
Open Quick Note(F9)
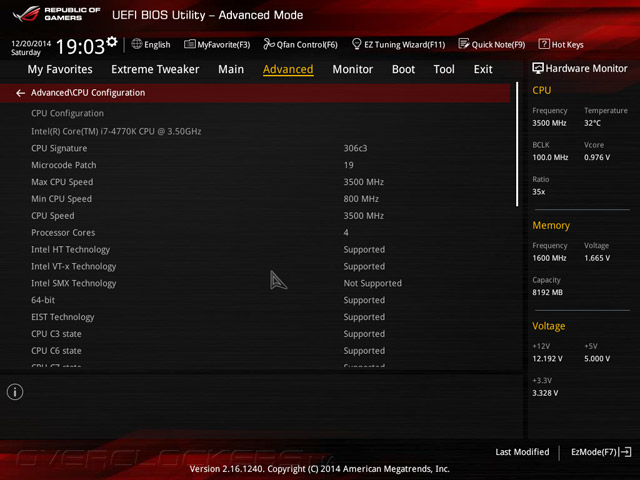[491, 44]
